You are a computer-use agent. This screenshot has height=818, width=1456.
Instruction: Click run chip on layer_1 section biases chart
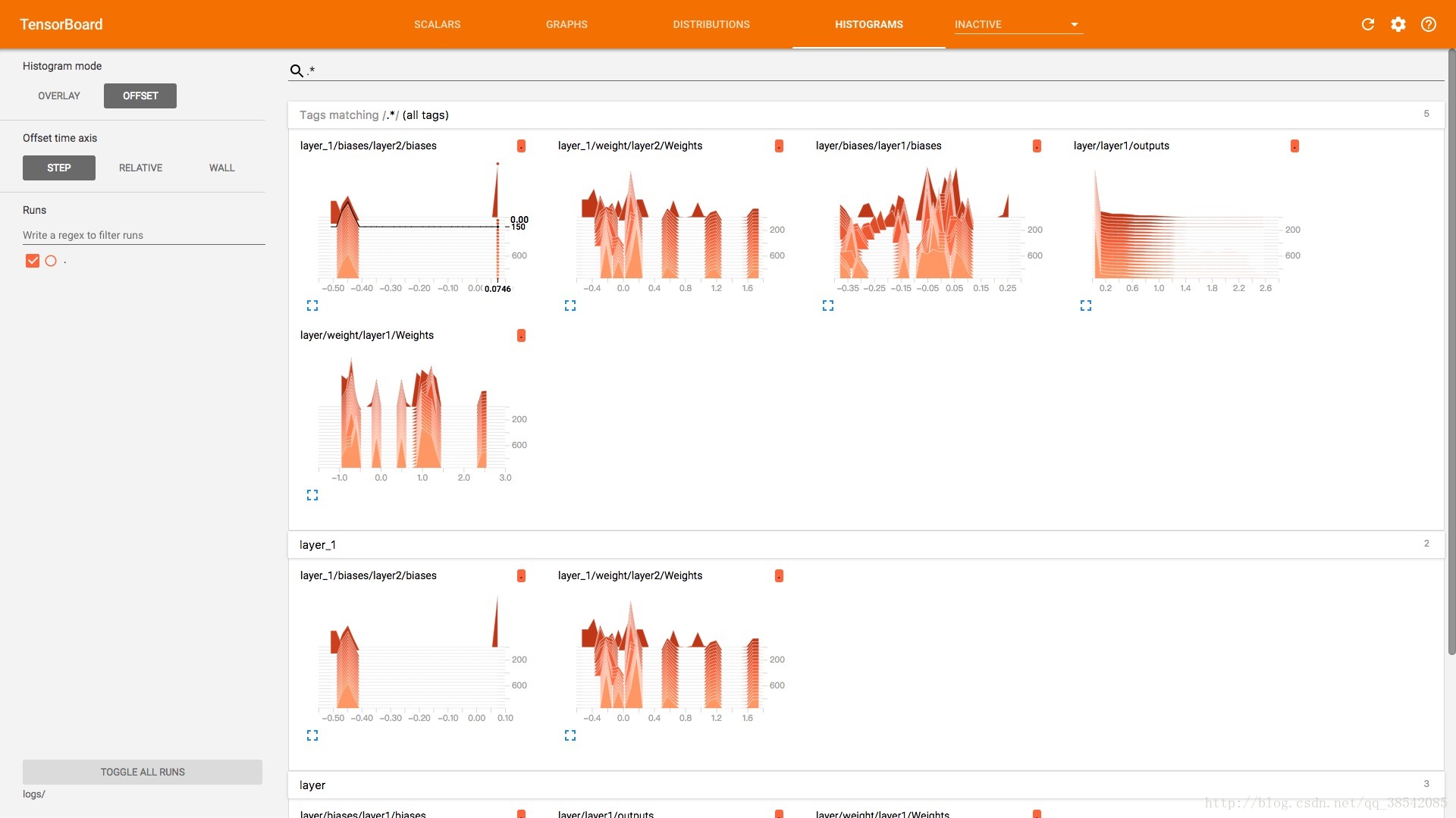click(521, 575)
